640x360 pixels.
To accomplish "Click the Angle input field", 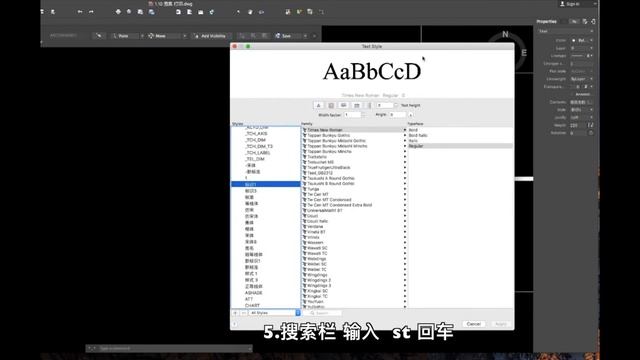I will [x=397, y=115].
